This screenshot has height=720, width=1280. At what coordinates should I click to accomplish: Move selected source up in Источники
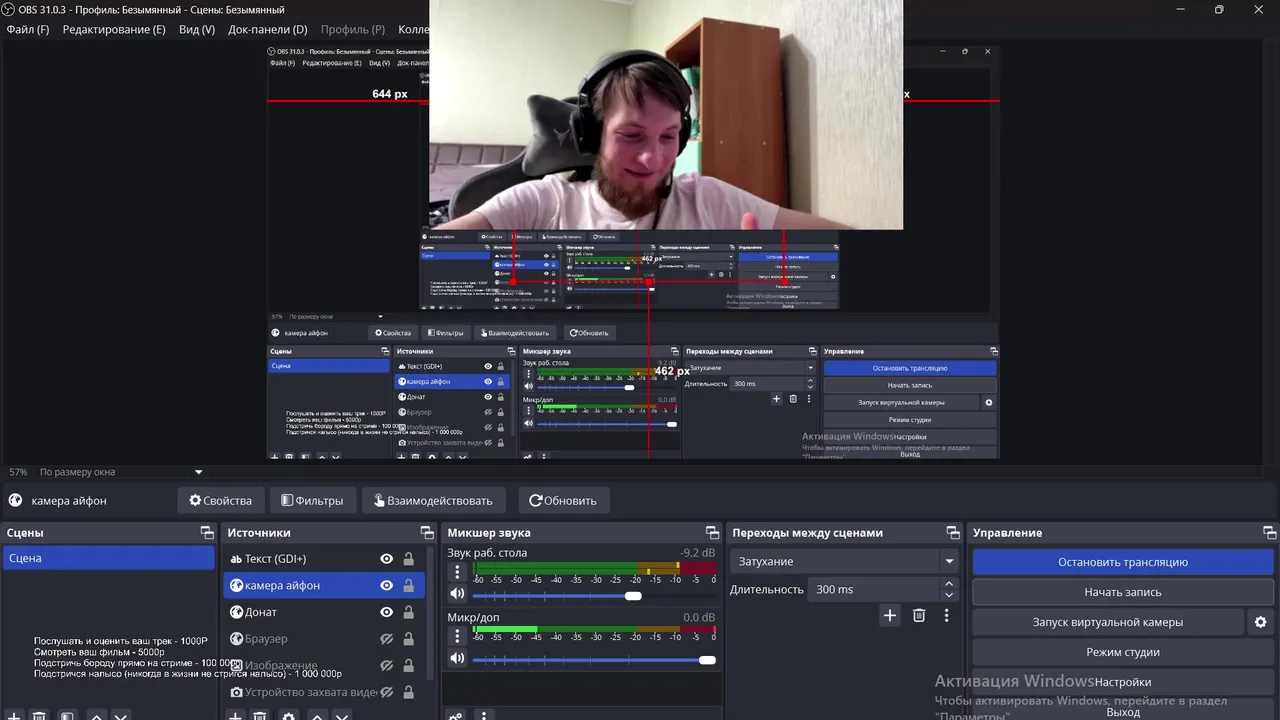click(317, 716)
